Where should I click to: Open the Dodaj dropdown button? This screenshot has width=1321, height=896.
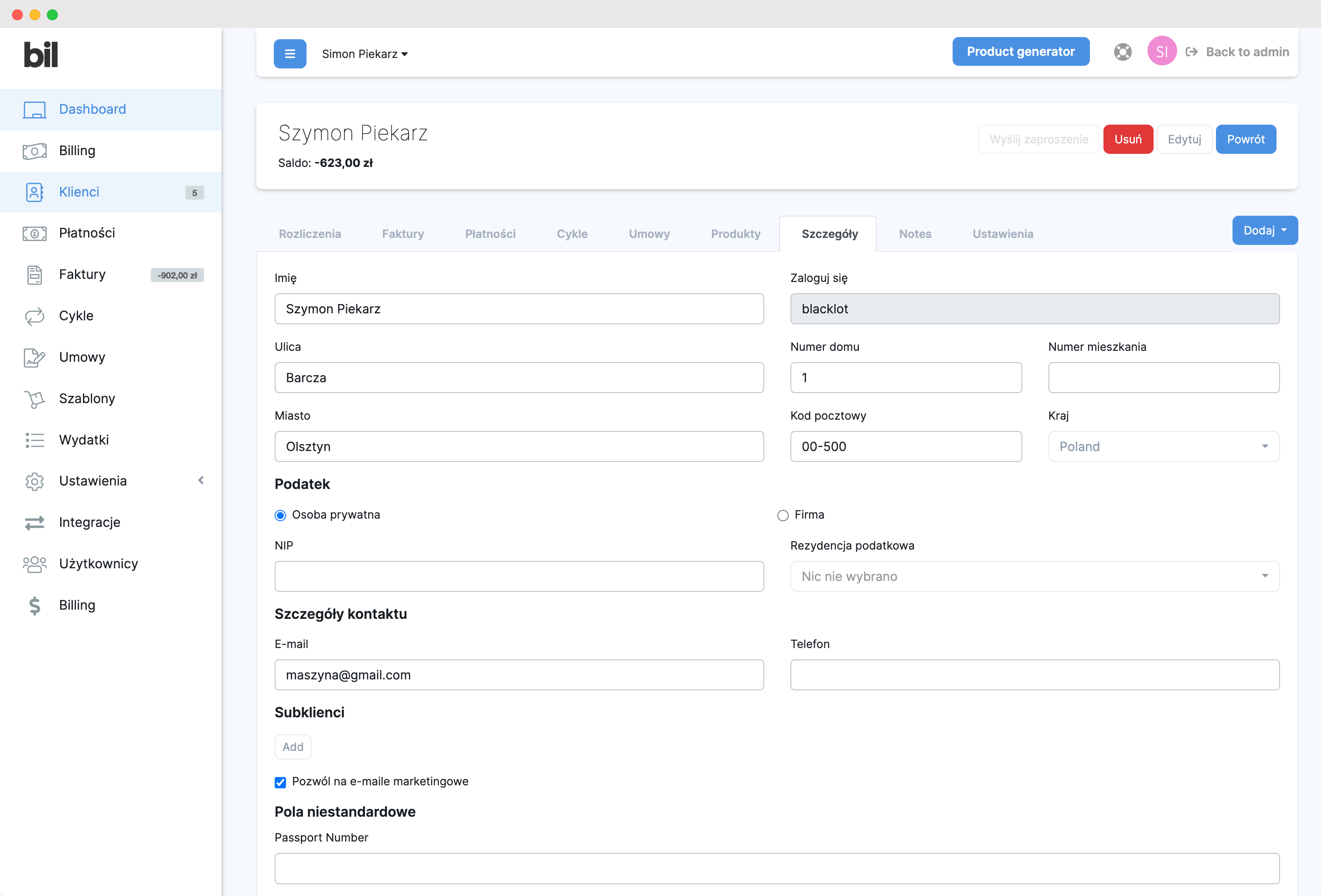click(1264, 231)
